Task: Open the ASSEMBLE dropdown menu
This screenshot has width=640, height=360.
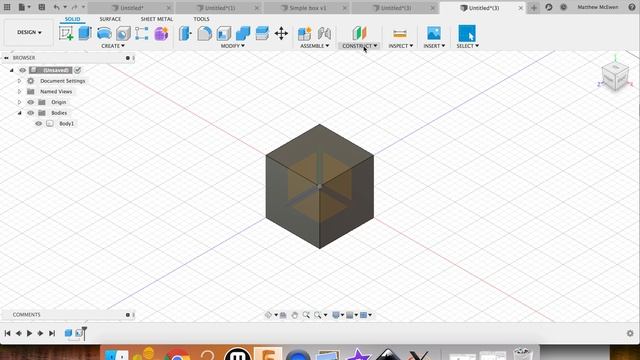Action: click(314, 46)
